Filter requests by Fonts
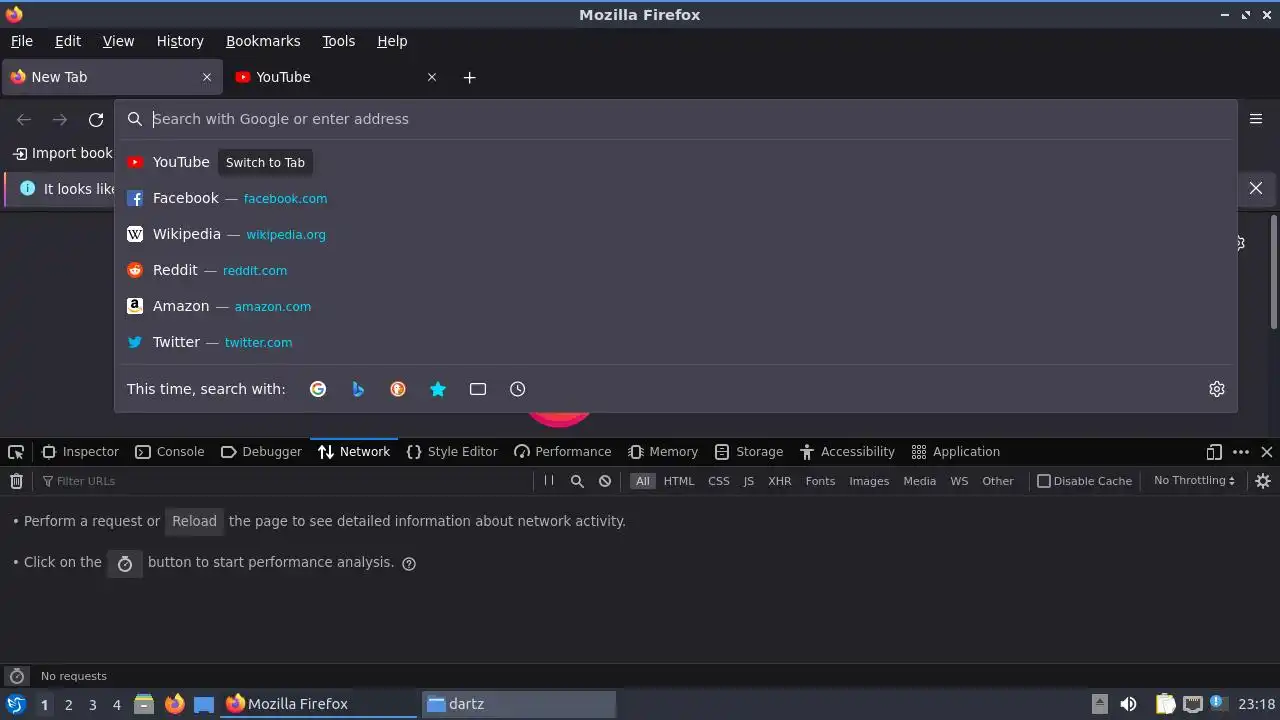This screenshot has height=720, width=1280. (x=820, y=481)
